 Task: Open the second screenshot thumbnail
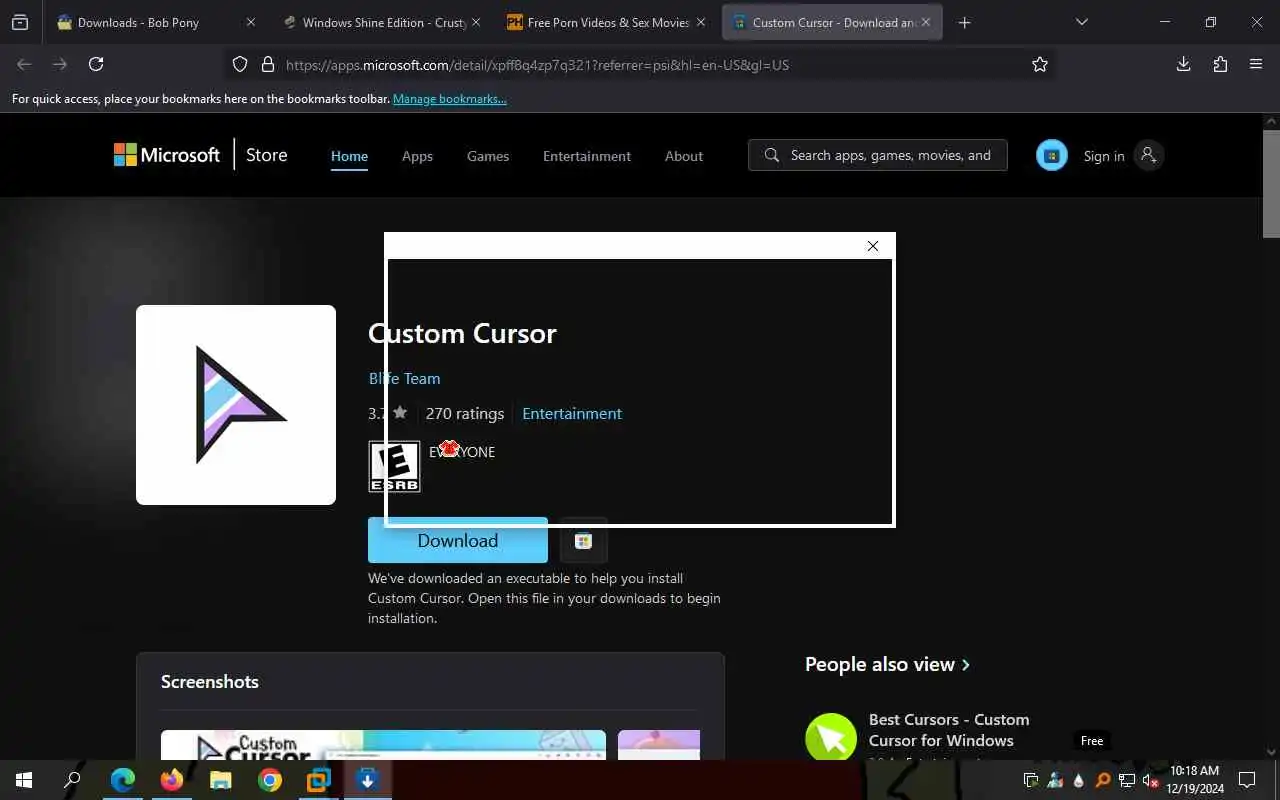(659, 745)
